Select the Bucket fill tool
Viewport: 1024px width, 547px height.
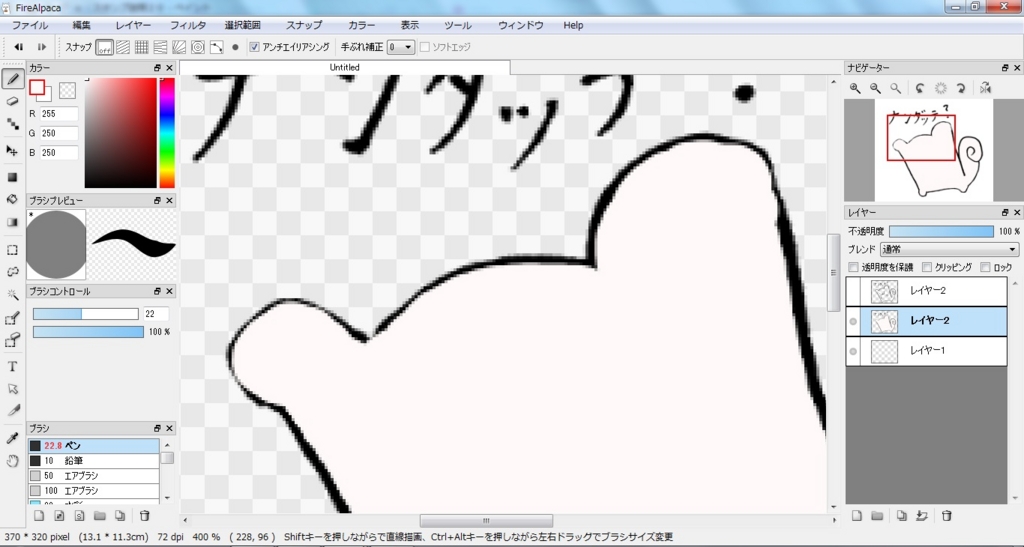click(x=12, y=200)
